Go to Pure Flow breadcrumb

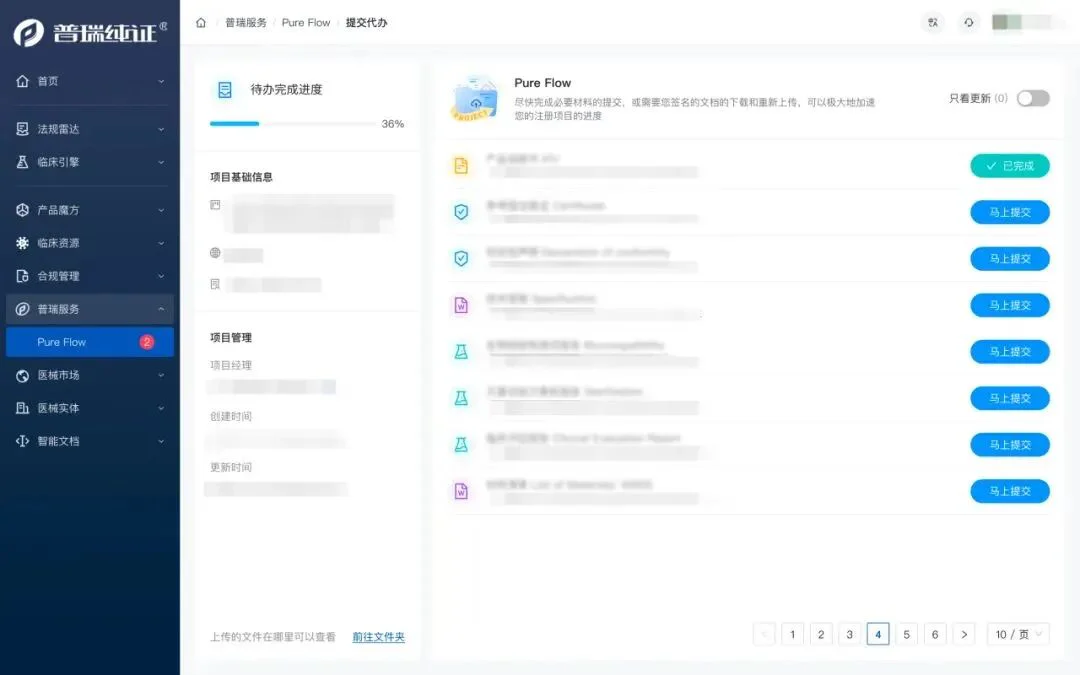coord(306,23)
